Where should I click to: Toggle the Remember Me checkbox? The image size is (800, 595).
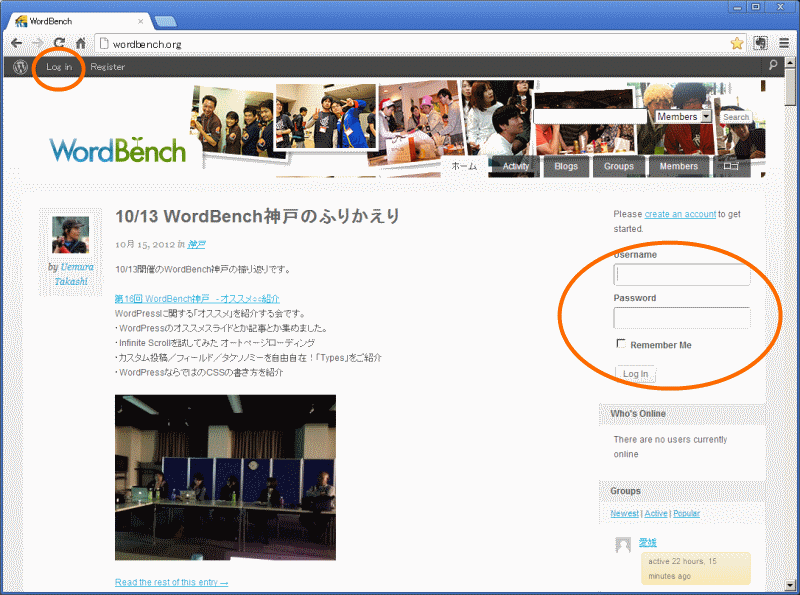click(621, 343)
